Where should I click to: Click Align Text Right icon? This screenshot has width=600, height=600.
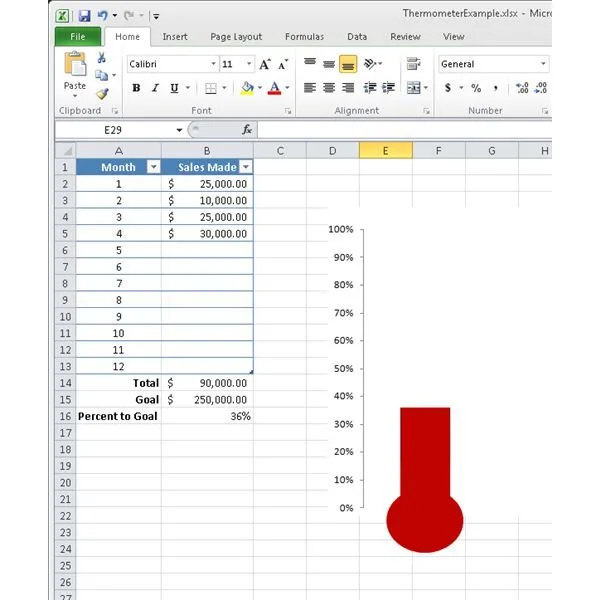[348, 88]
